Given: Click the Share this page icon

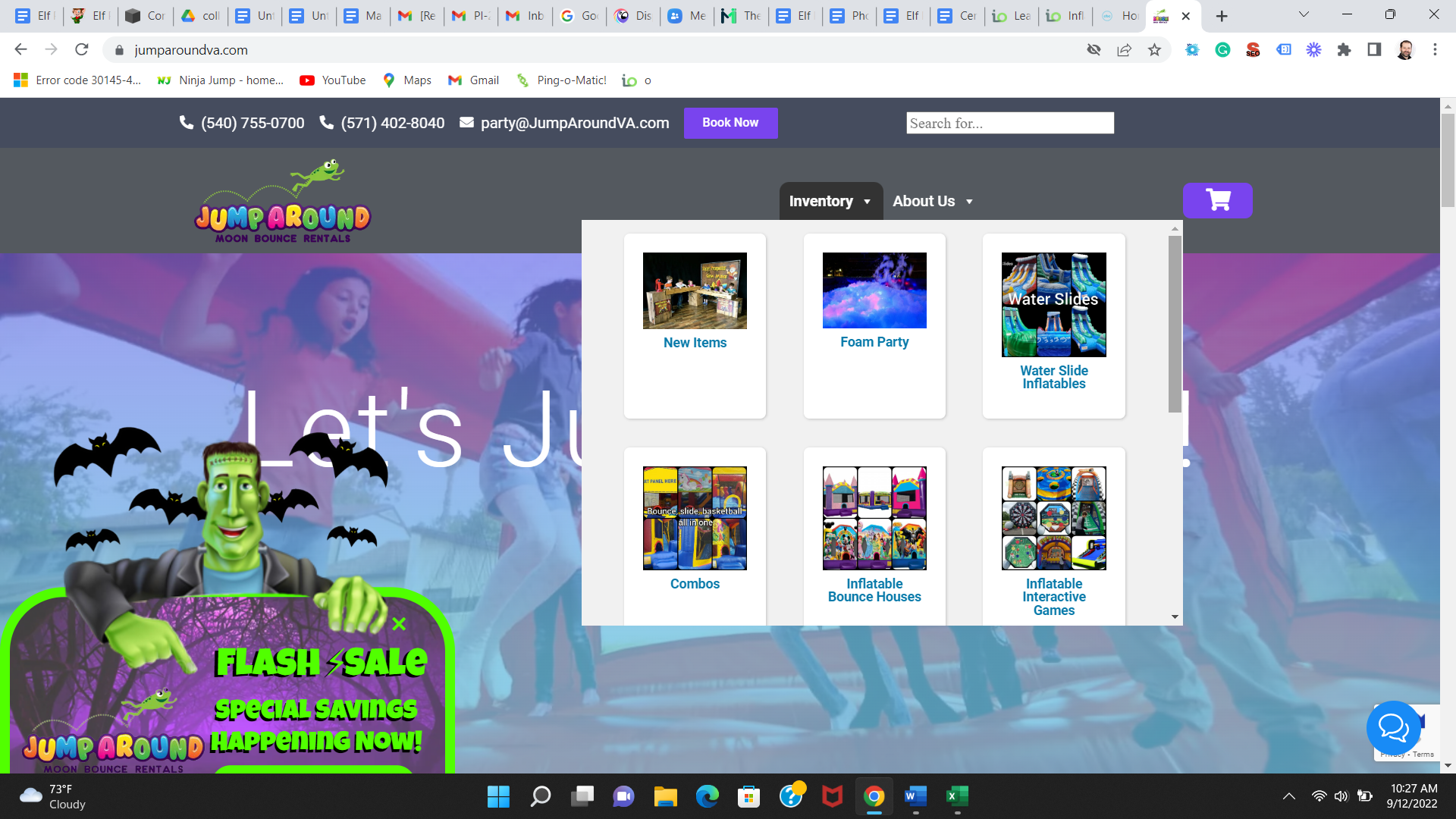Looking at the screenshot, I should click(1124, 50).
